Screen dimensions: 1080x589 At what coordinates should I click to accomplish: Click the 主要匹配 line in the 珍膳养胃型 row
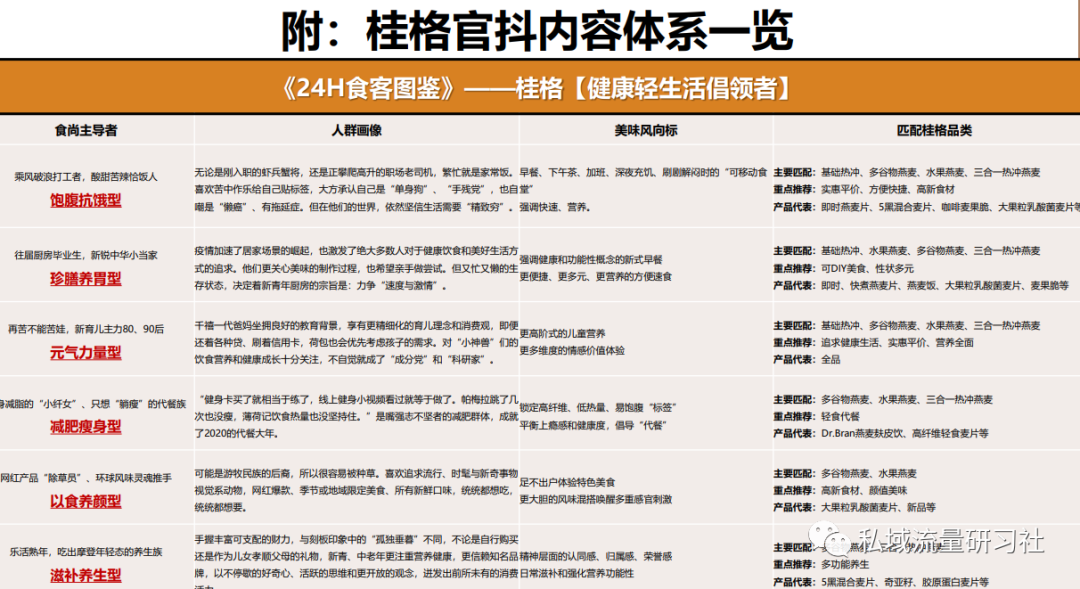pyautogui.click(x=906, y=251)
